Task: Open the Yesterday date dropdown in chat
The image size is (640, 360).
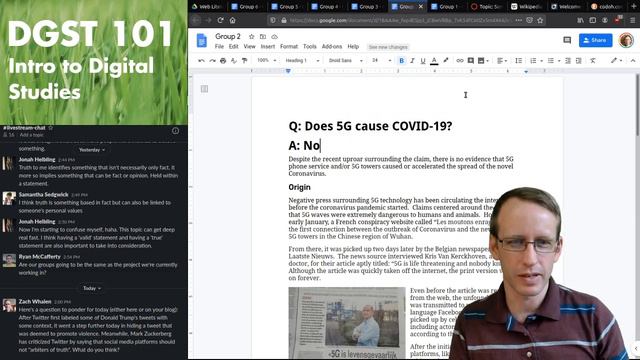Action: [x=92, y=150]
